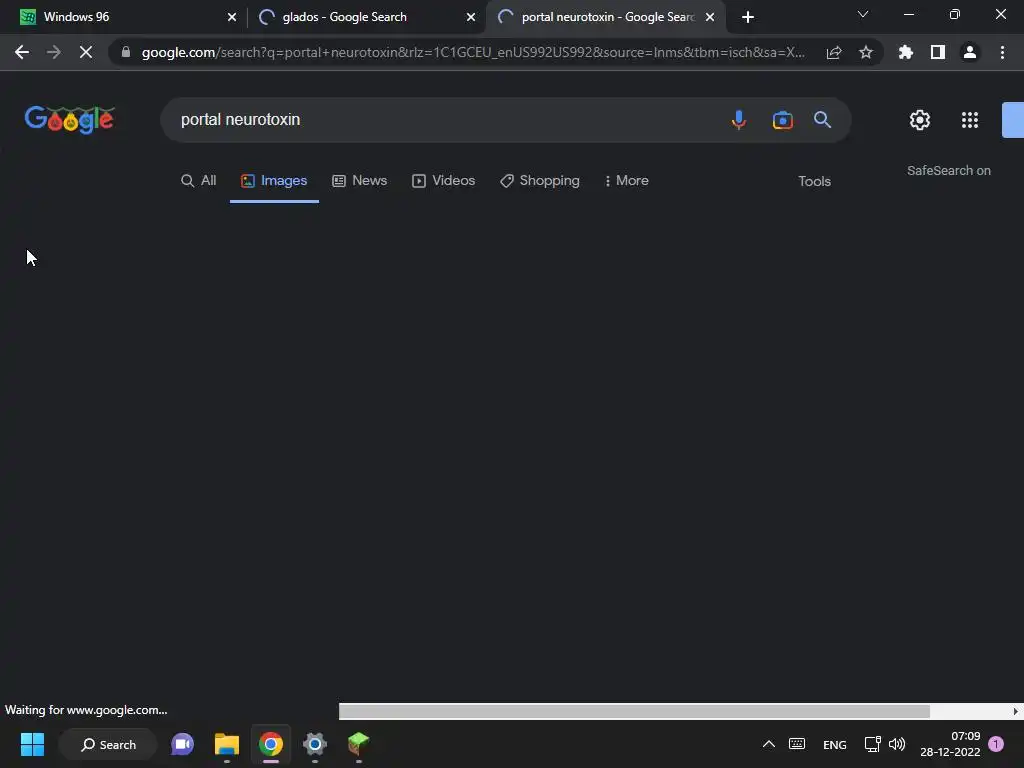Image resolution: width=1024 pixels, height=768 pixels.
Task: Open the Chrome profile avatar
Action: [970, 52]
